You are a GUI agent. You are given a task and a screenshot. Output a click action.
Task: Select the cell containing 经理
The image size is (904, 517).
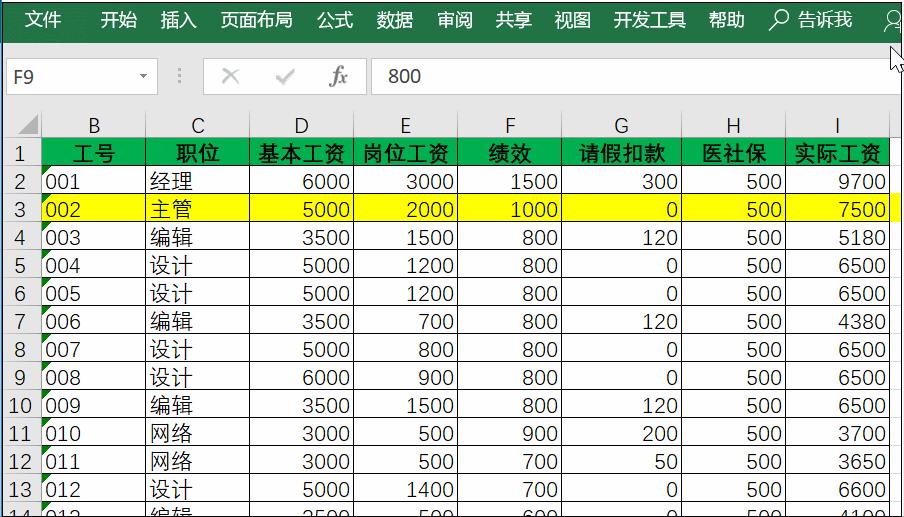point(198,181)
